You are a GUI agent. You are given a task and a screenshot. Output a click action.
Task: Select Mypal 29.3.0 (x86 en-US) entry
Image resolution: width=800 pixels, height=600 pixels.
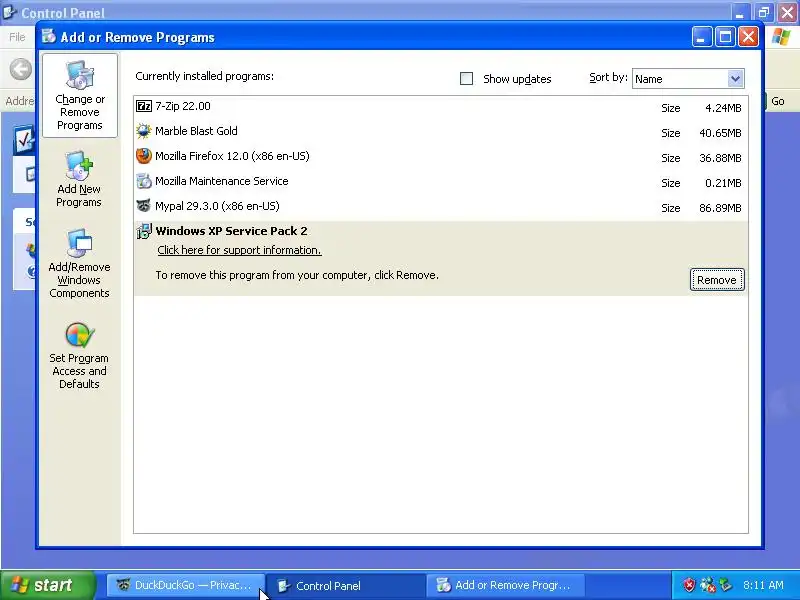click(x=441, y=207)
